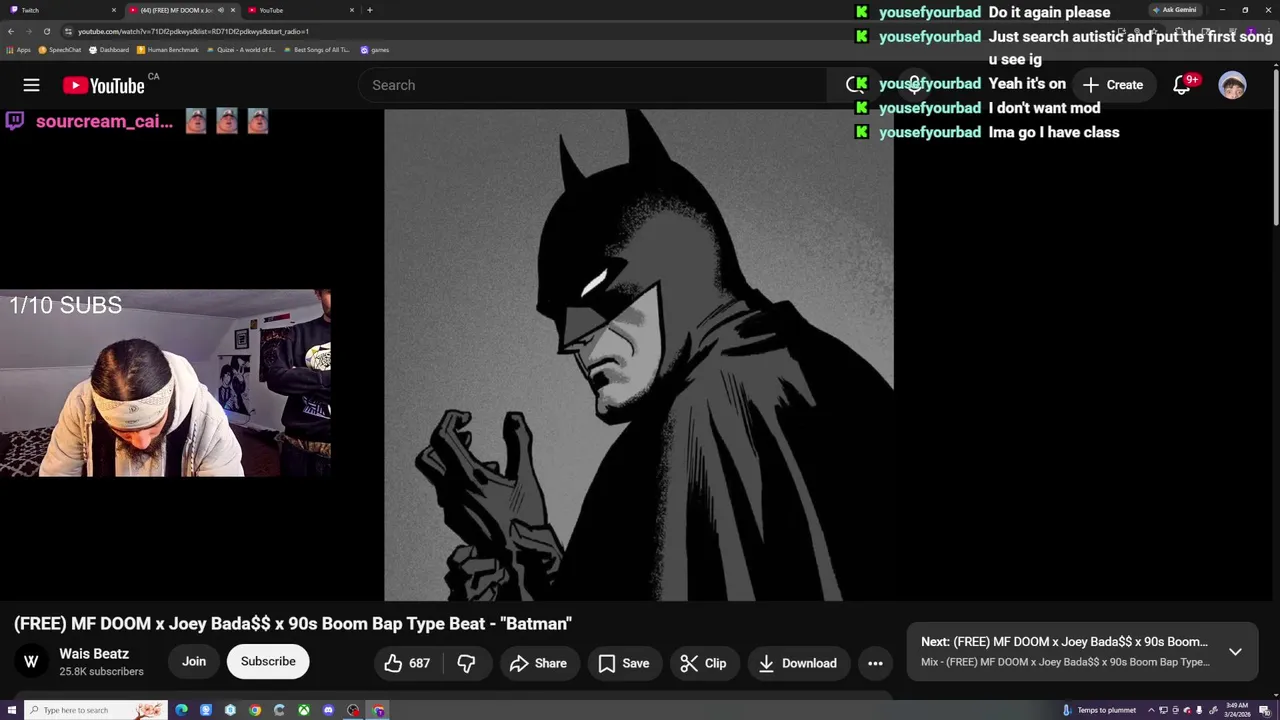Image resolution: width=1280 pixels, height=720 pixels.
Task: Switch to the second YouTube browser tab
Action: [x=300, y=10]
